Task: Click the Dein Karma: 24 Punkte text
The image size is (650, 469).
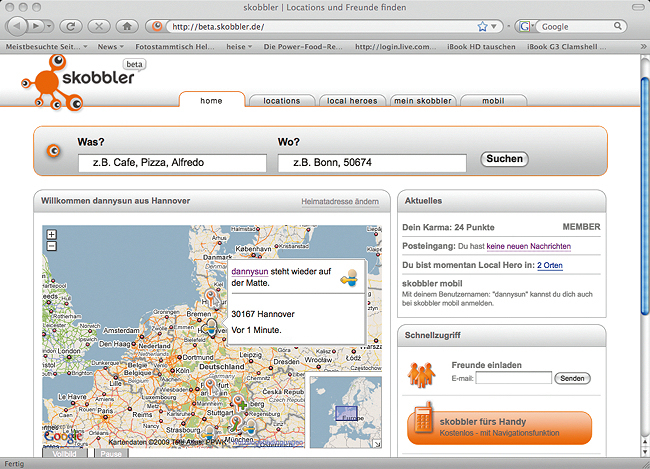Action: click(x=448, y=227)
